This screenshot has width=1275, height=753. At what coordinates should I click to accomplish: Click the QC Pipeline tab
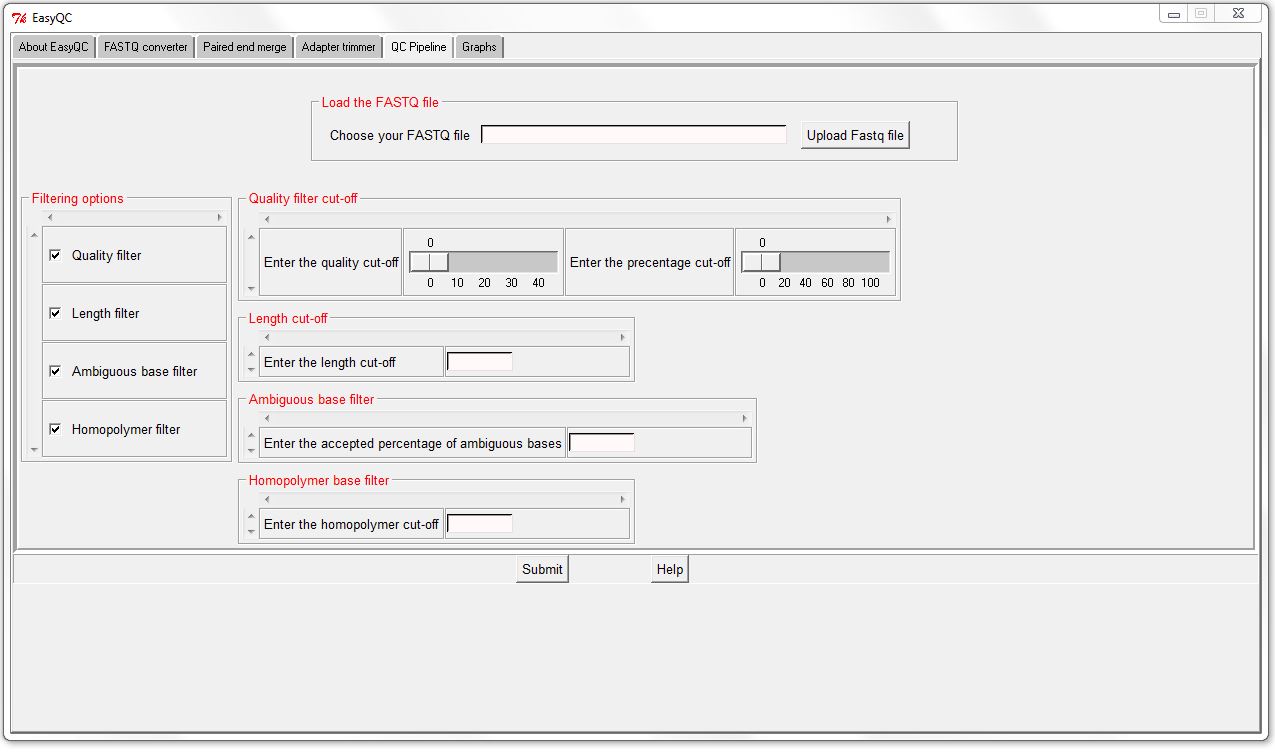419,47
